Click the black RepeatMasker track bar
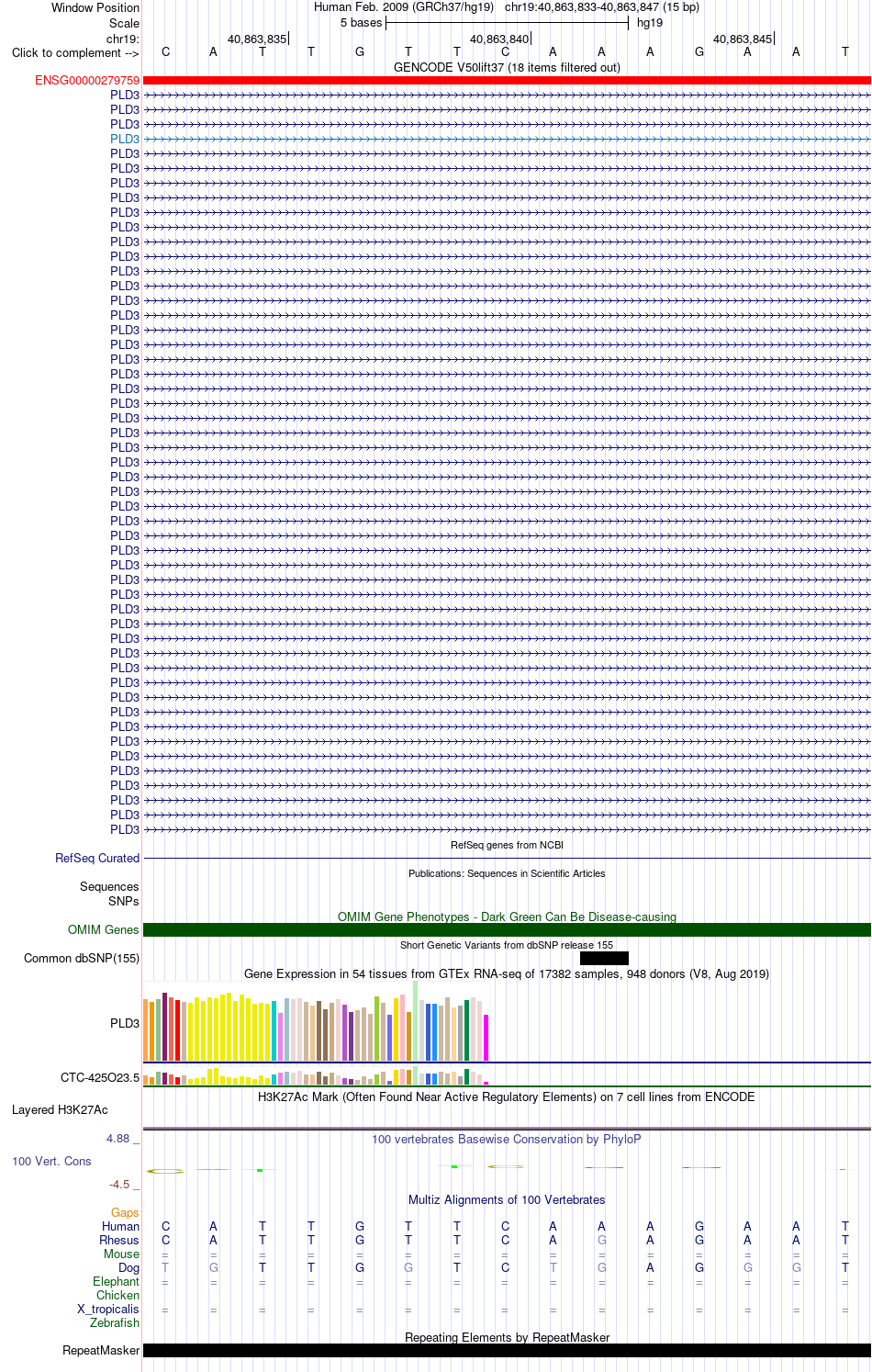The image size is (872, 1372). [x=507, y=1351]
